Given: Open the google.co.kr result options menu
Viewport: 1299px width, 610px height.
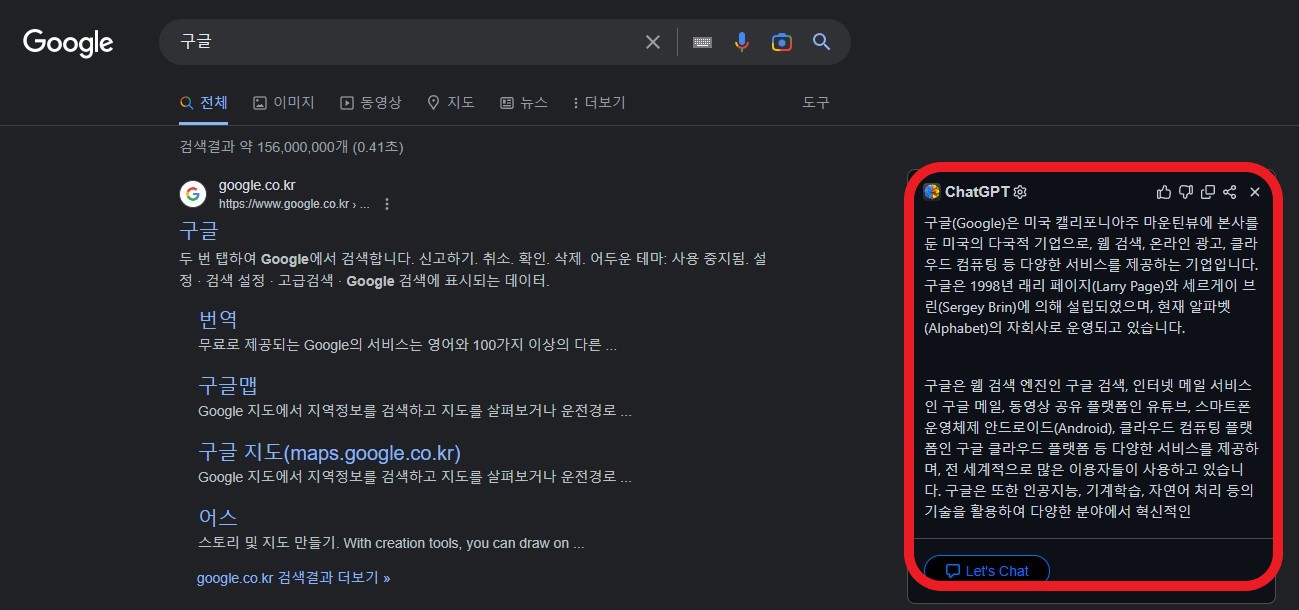Looking at the screenshot, I should pyautogui.click(x=387, y=204).
